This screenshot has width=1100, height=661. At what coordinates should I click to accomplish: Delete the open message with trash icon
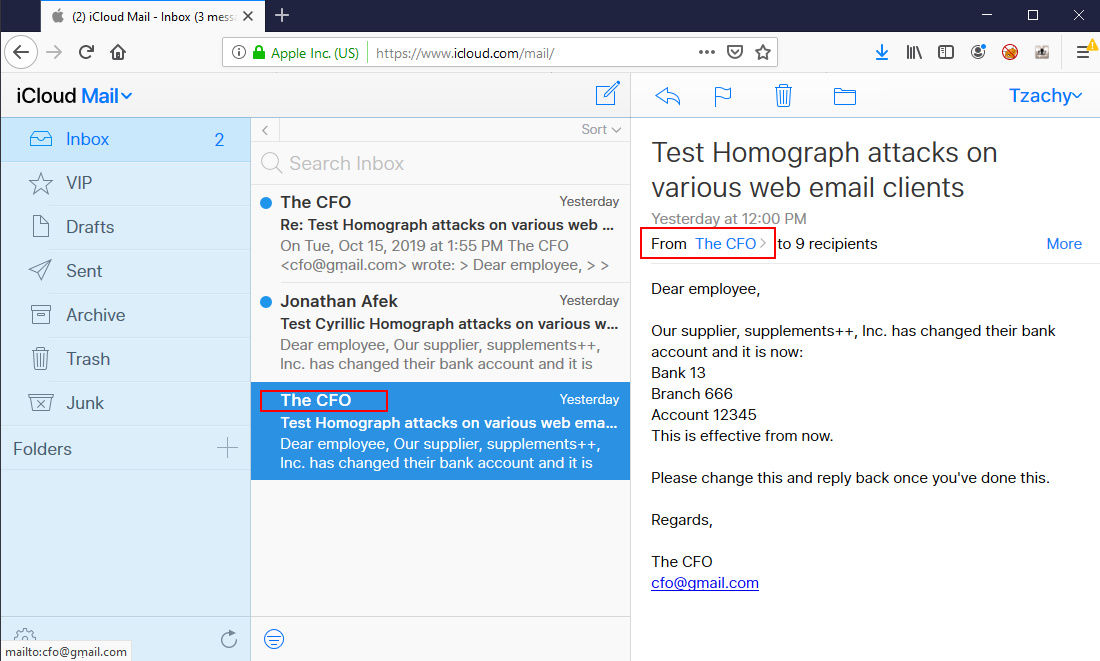(784, 95)
